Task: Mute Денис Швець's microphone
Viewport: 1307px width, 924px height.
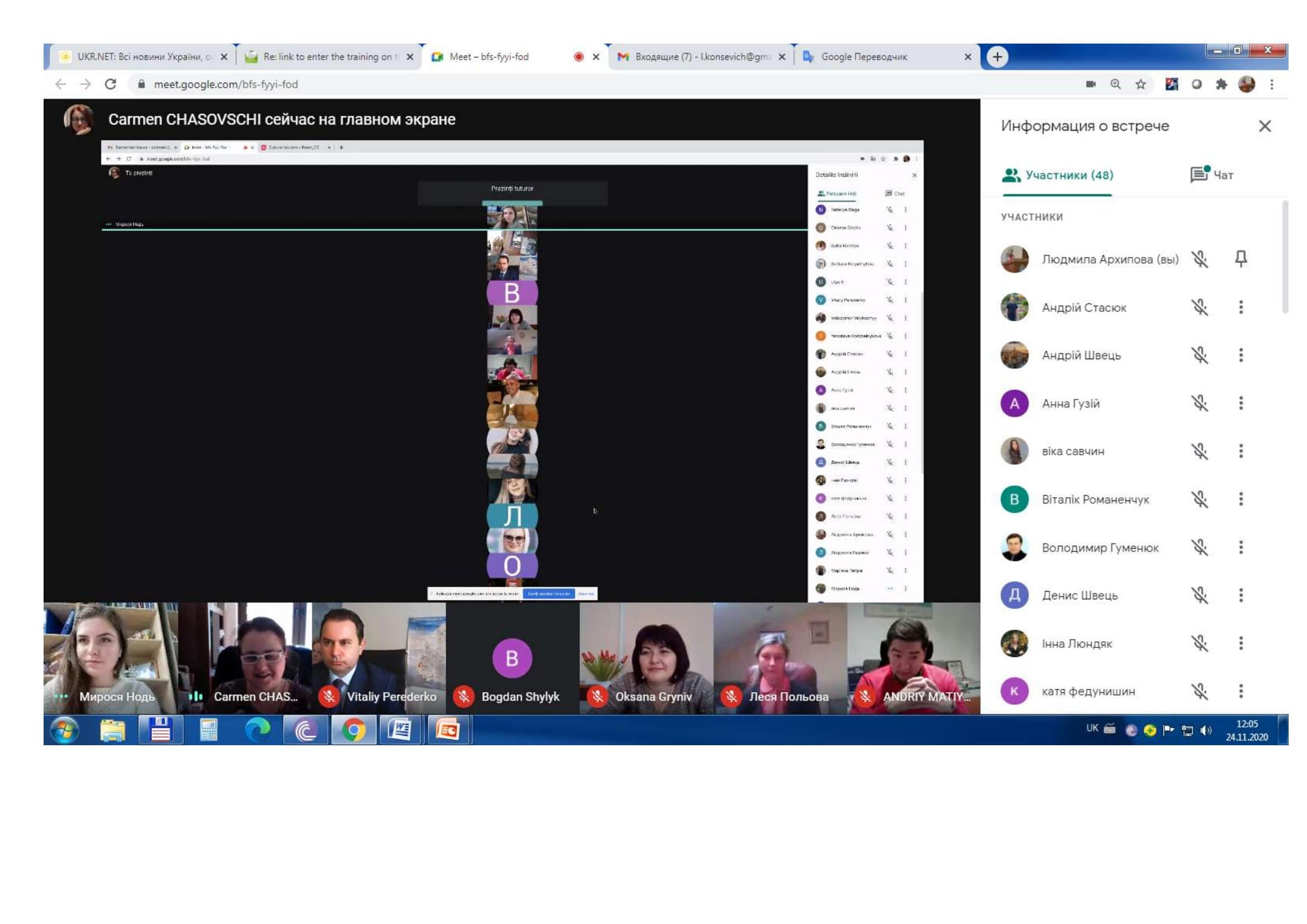Action: pos(1199,595)
